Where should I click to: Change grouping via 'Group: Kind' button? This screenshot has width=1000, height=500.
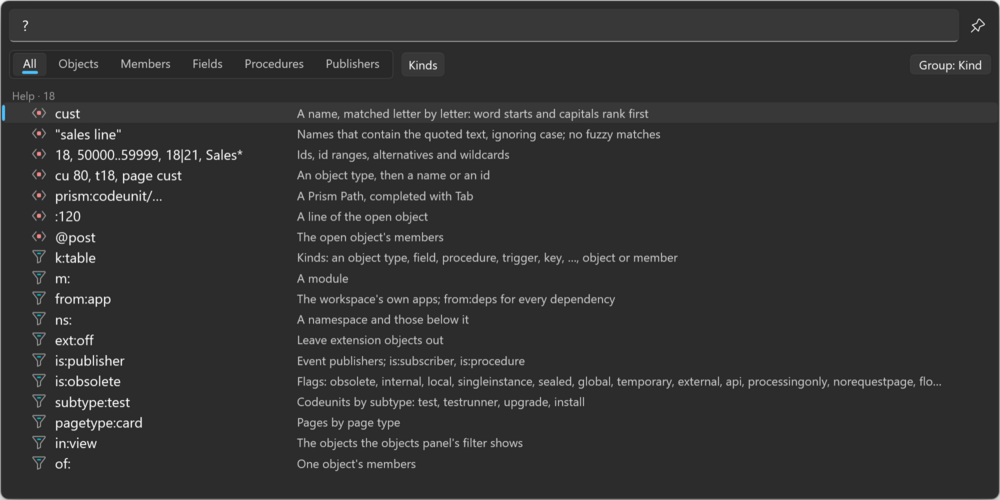click(950, 65)
